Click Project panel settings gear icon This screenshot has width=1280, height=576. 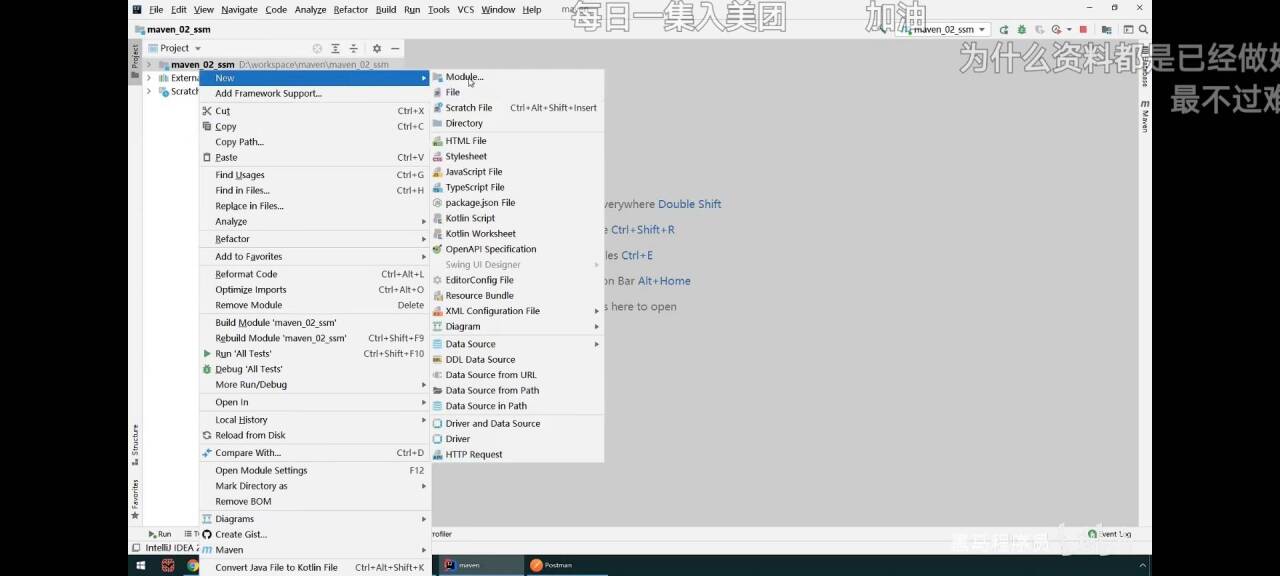pos(377,48)
